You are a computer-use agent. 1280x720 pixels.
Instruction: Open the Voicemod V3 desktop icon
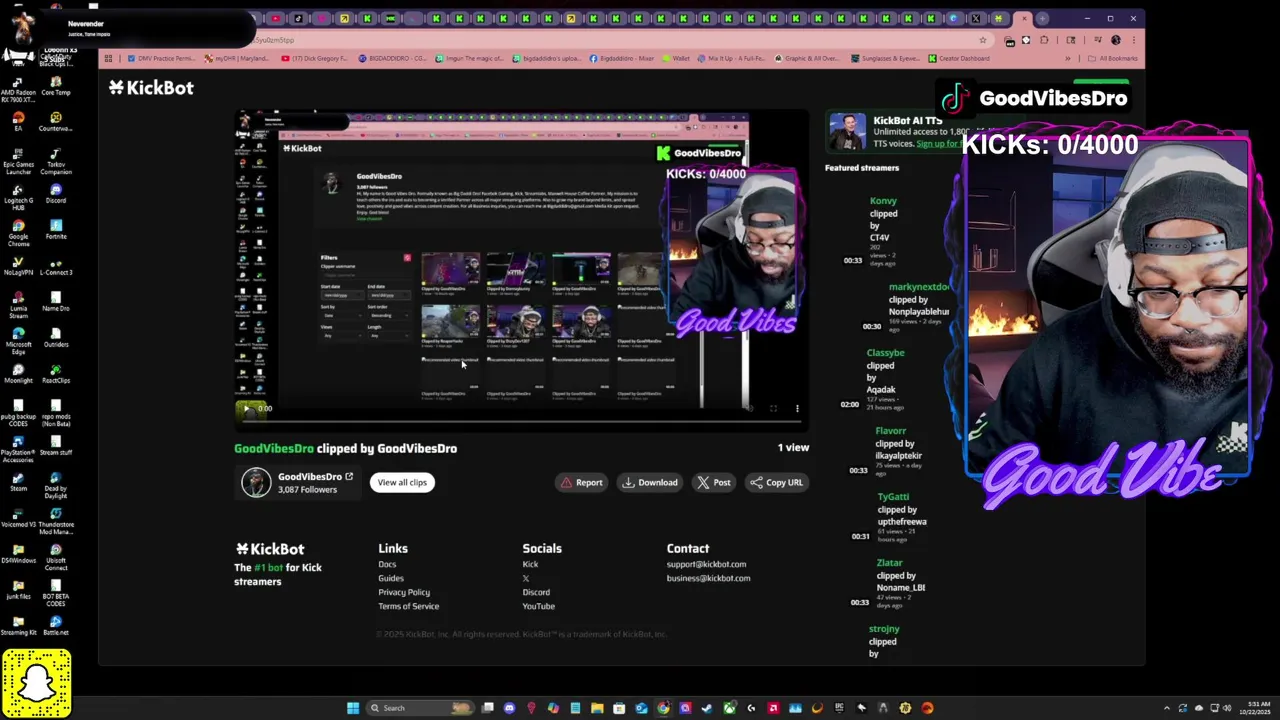pyautogui.click(x=18, y=517)
